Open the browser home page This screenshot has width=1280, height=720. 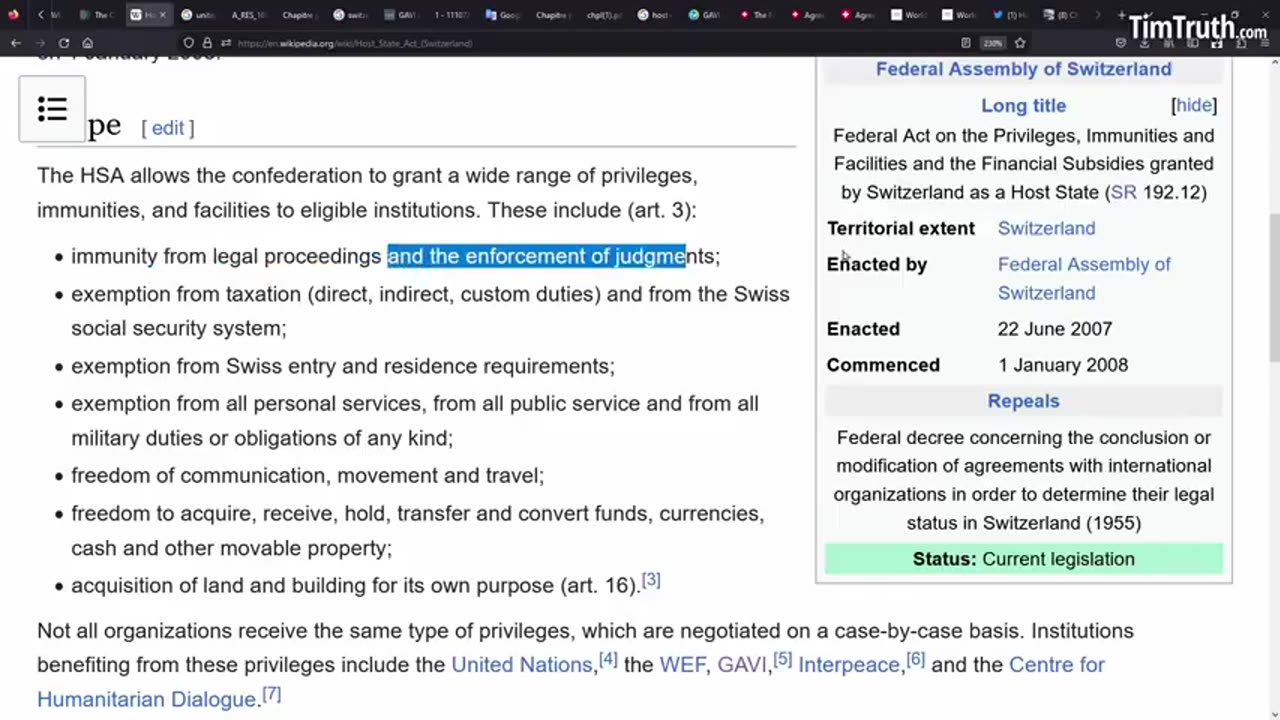(88, 43)
